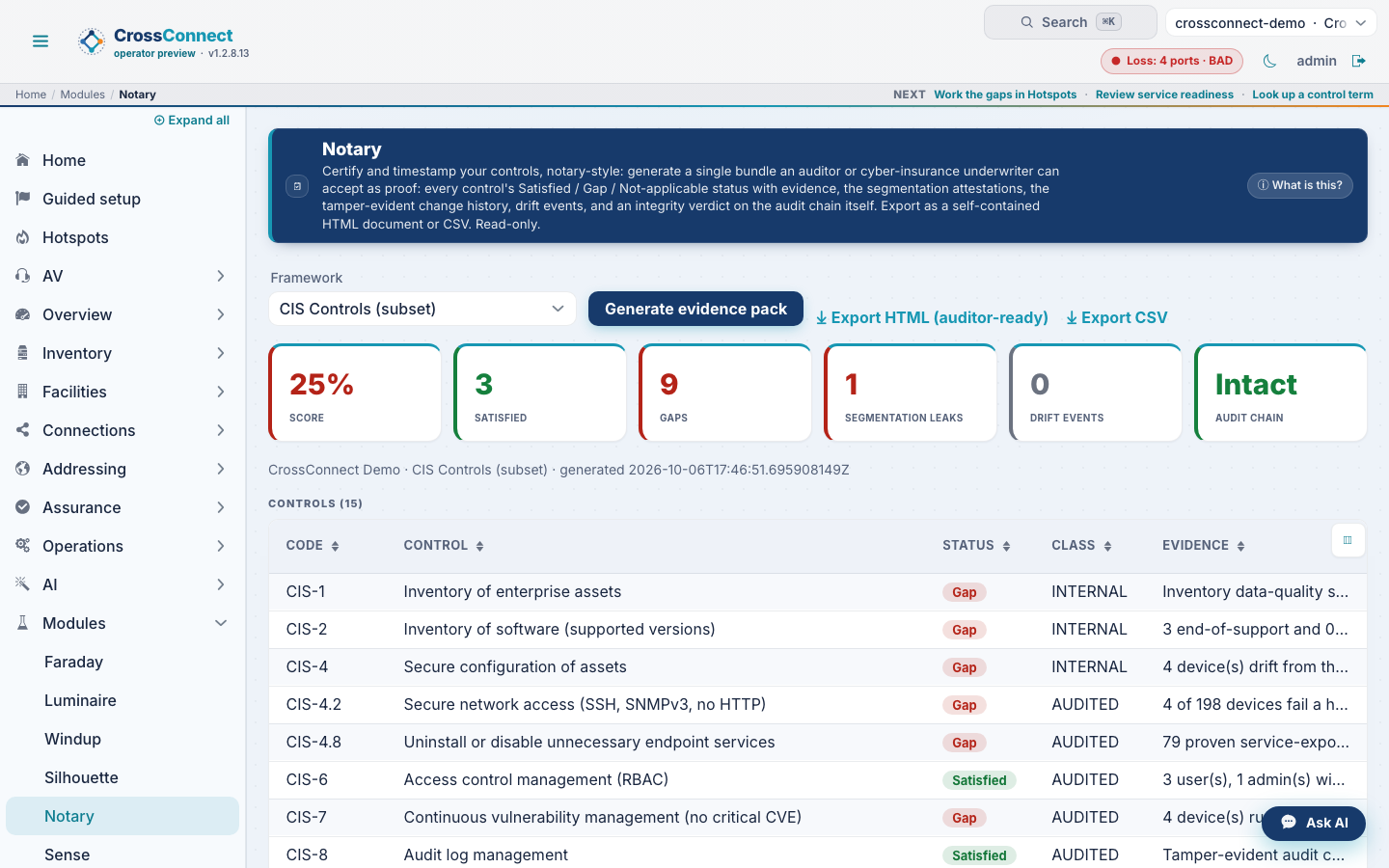This screenshot has width=1389, height=868.
Task: Click the Inventory server icon
Action: click(x=23, y=353)
